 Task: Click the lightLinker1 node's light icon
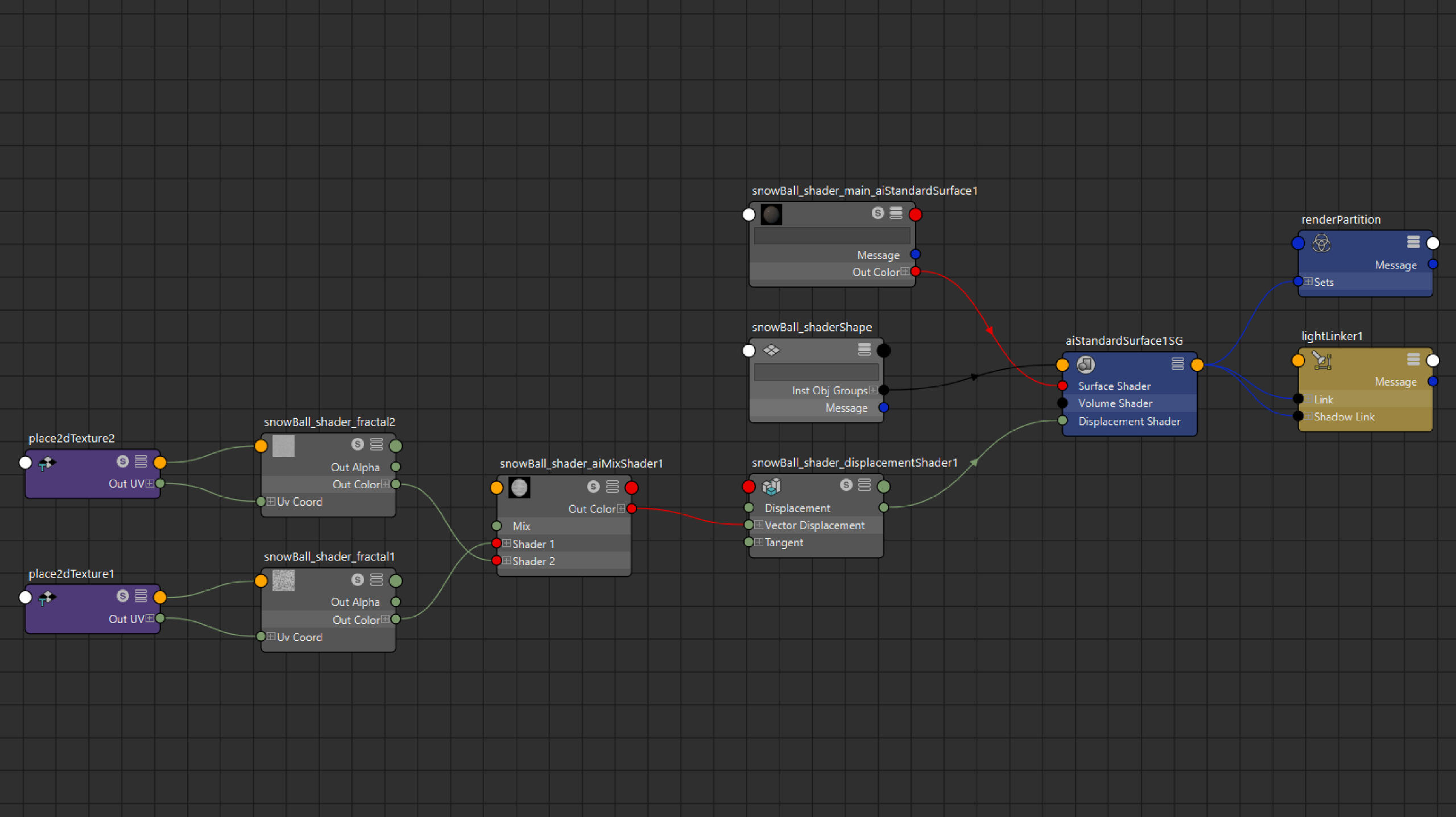tap(1322, 360)
